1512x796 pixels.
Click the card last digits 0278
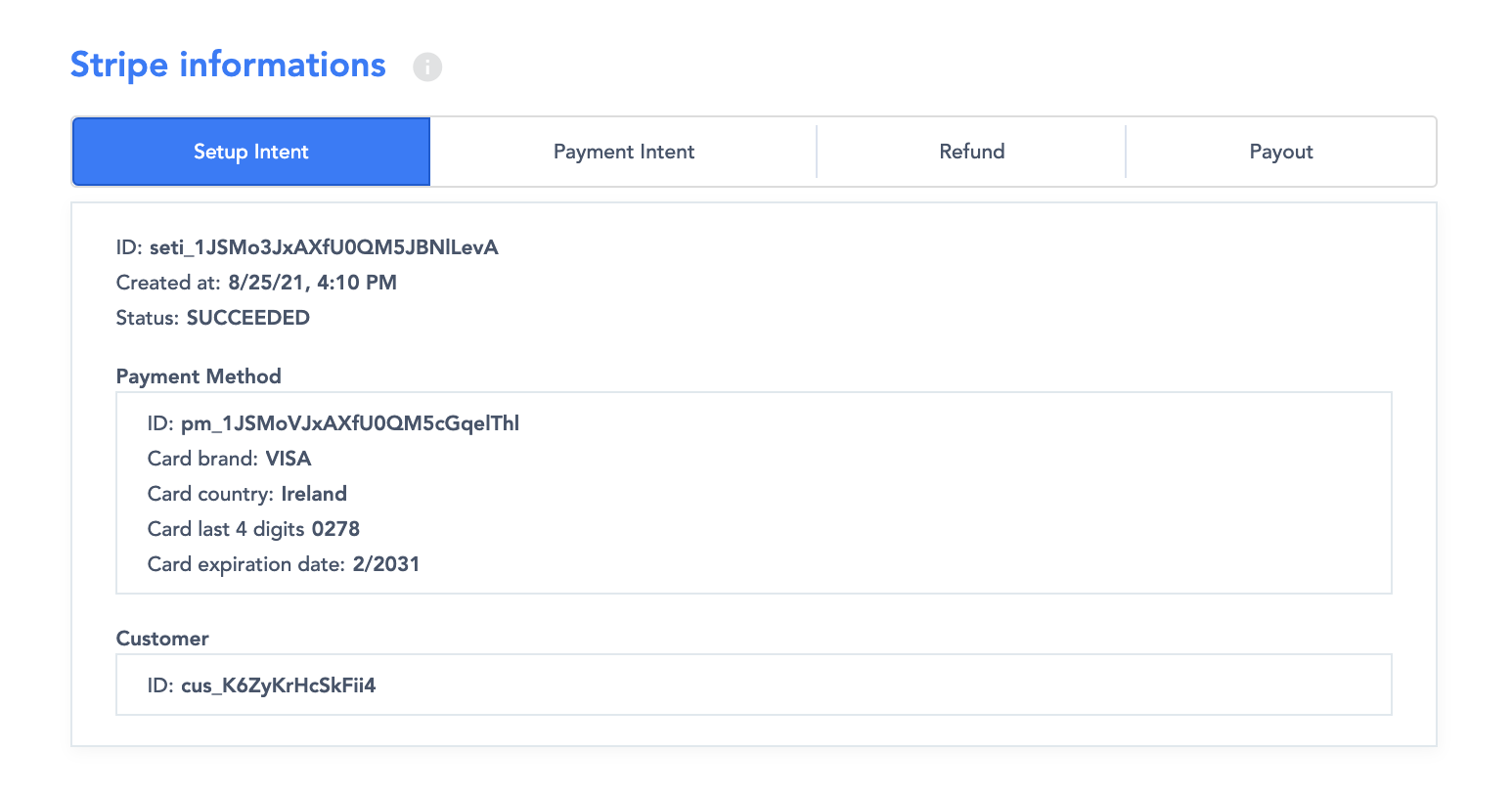335,529
